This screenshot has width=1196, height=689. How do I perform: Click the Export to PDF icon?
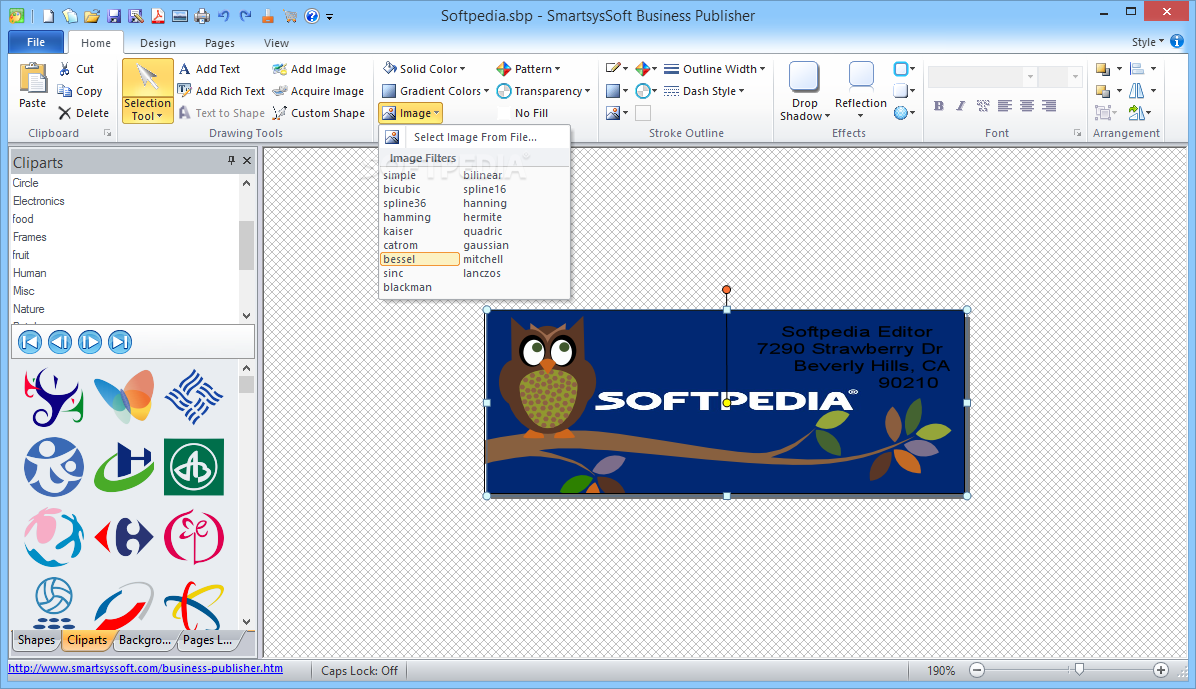point(158,16)
